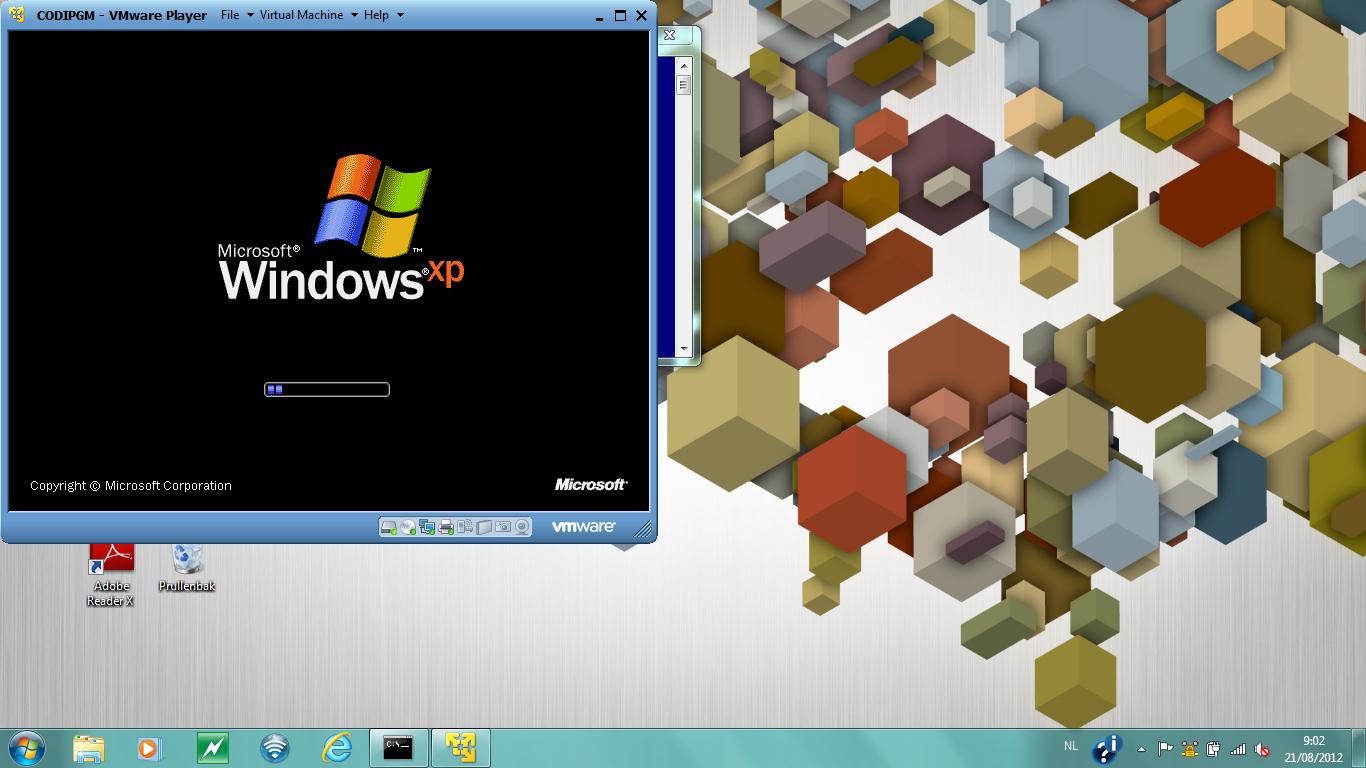The width and height of the screenshot is (1366, 768).
Task: Maximize the VMware Player window
Action: [620, 15]
